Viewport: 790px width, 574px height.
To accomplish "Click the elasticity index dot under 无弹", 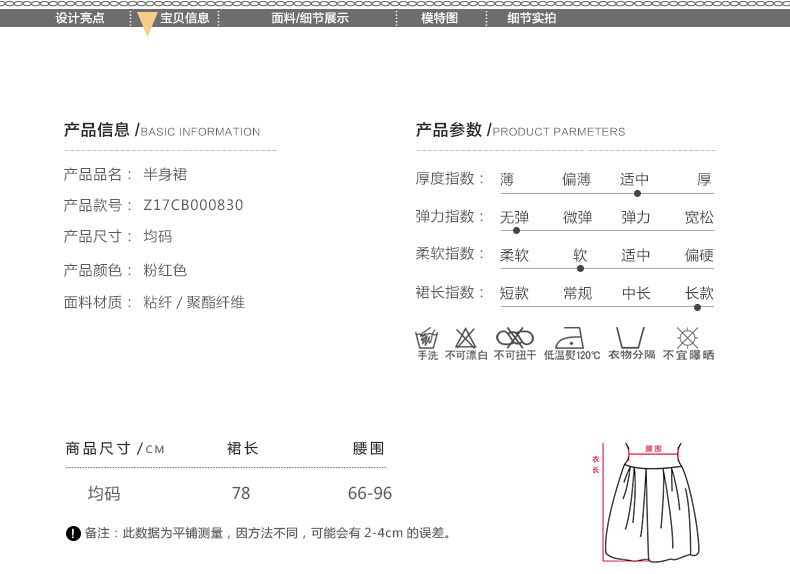I will (516, 230).
